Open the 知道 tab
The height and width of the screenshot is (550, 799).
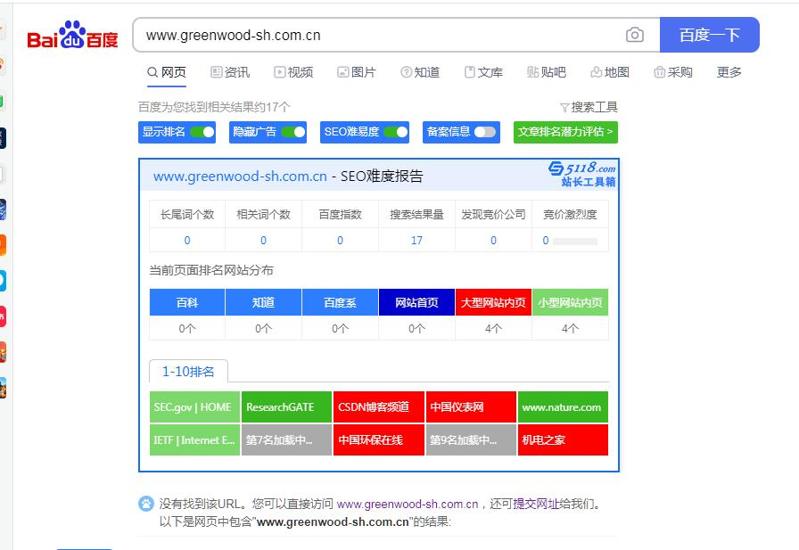tap(420, 72)
